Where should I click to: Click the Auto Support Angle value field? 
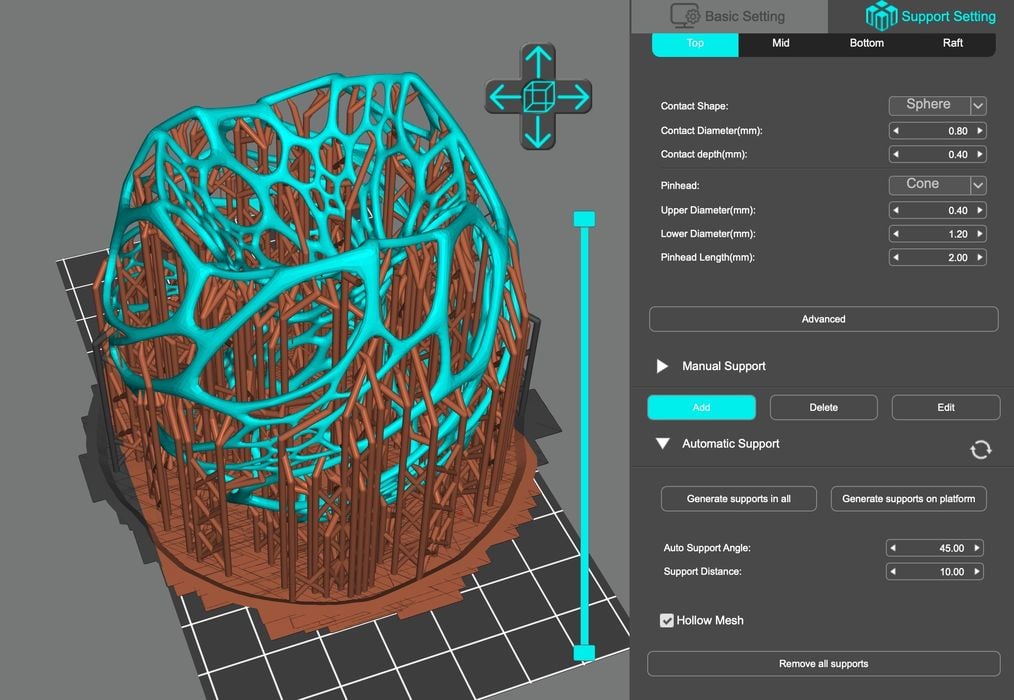coord(935,548)
